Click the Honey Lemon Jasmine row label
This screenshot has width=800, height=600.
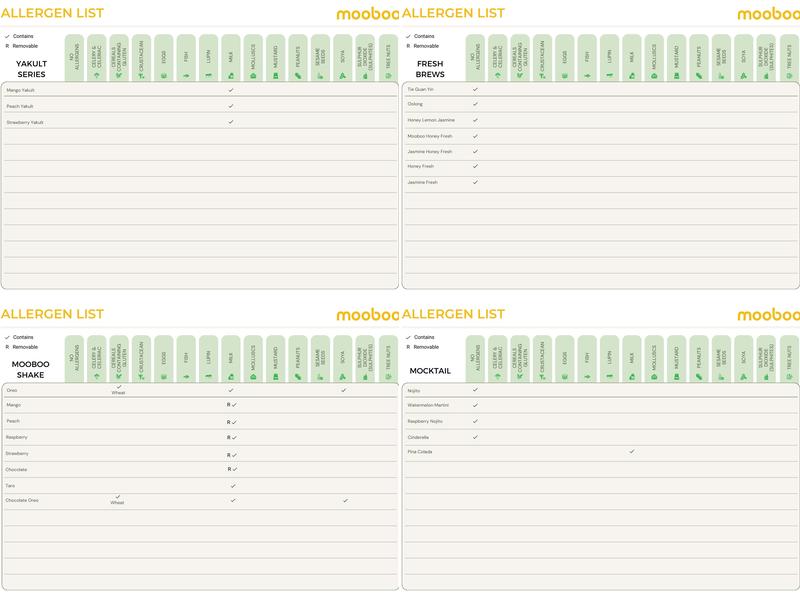tap(431, 120)
